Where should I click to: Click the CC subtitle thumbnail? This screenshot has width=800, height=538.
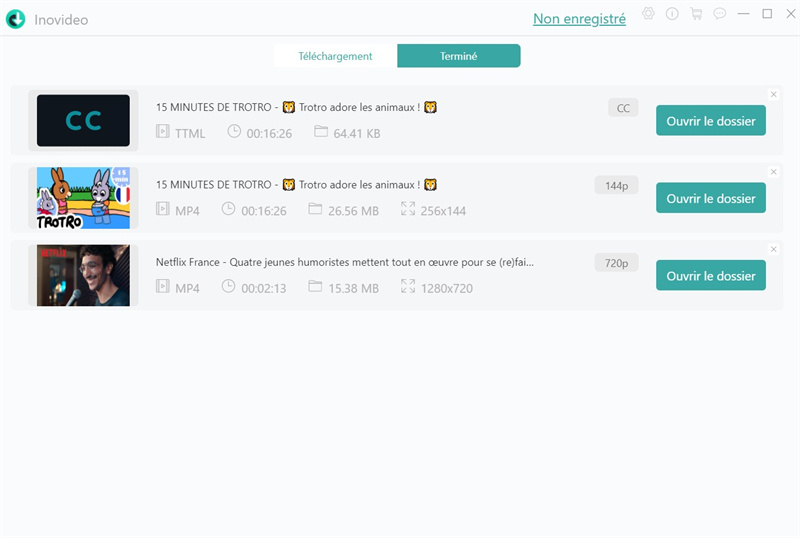(x=83, y=120)
